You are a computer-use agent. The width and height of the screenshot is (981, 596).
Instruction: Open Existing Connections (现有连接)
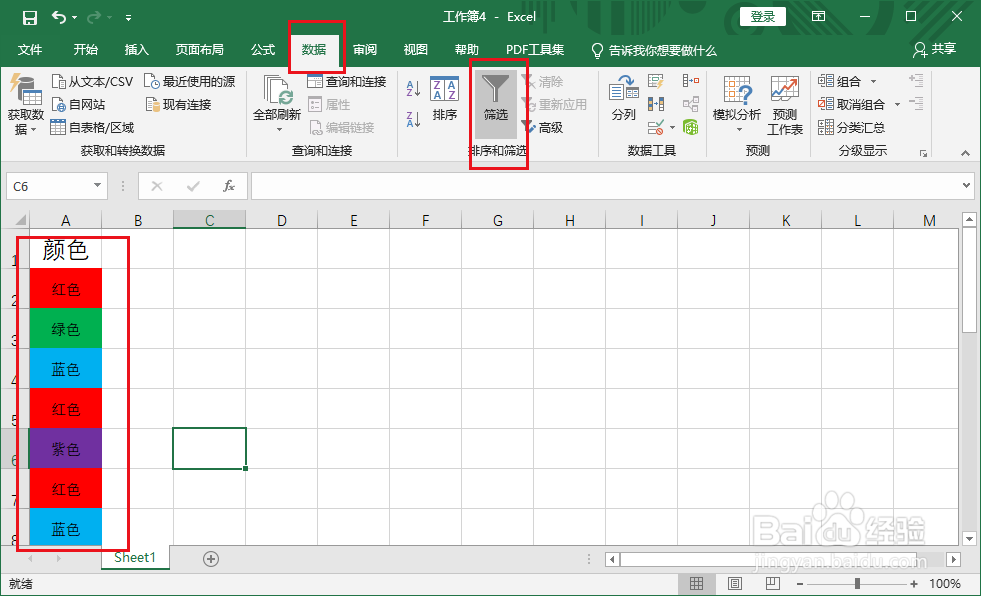pos(178,104)
